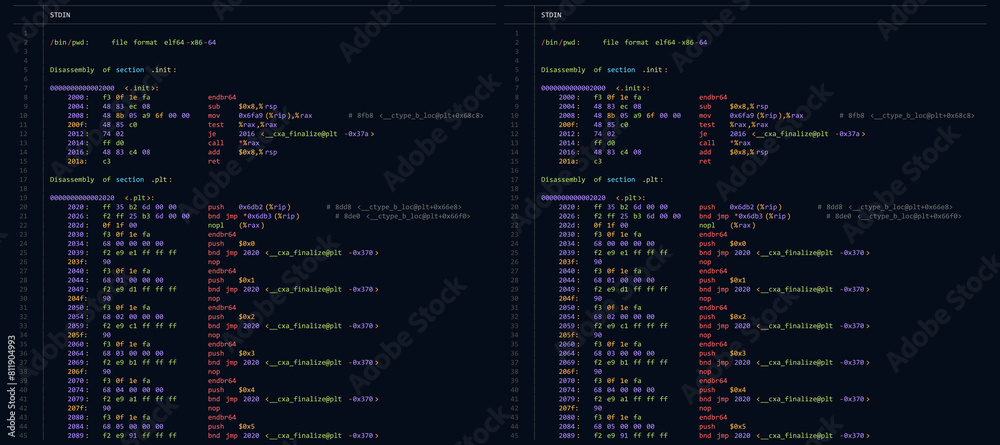Click address 2089: in the right pane

pyautogui.click(x=570, y=436)
